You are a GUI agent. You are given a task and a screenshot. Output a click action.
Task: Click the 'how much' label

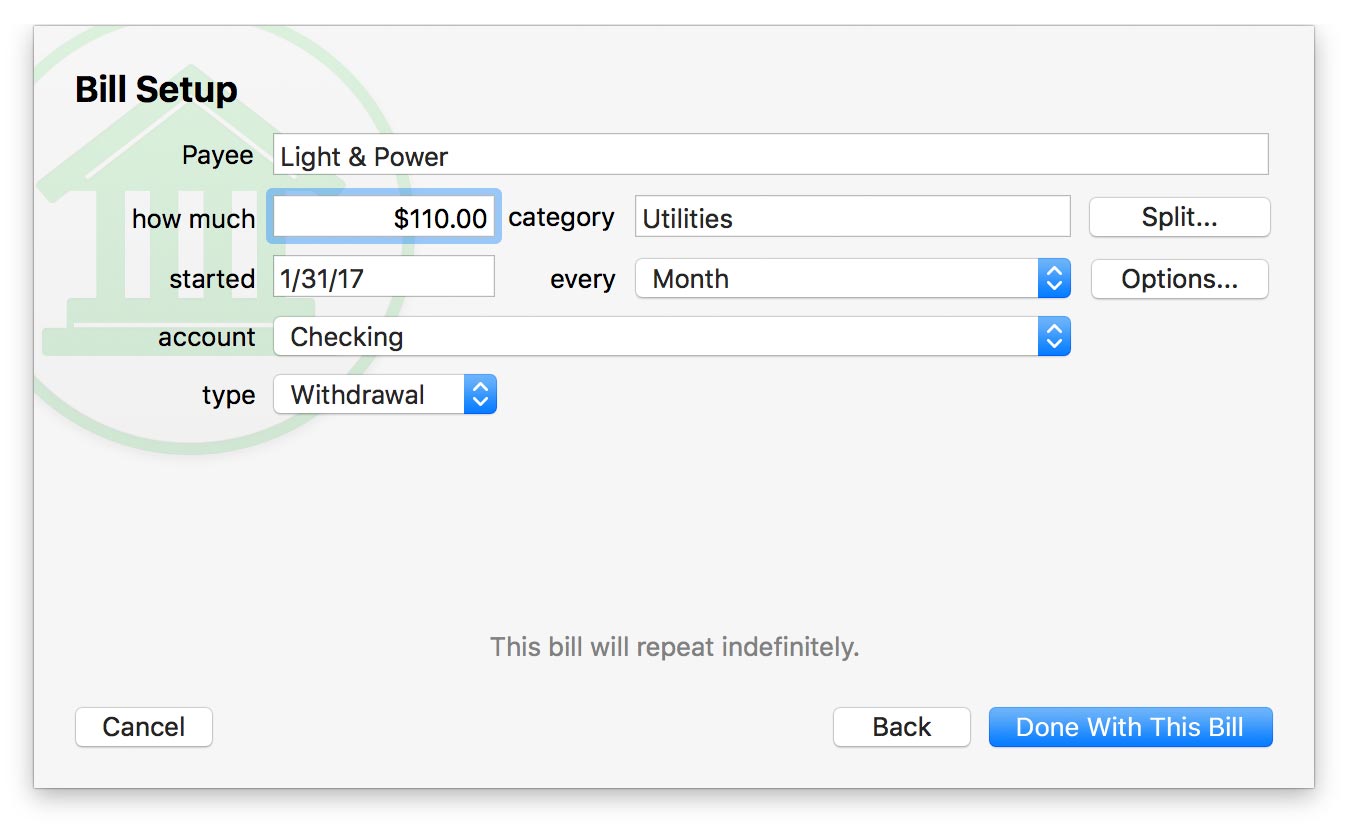[x=193, y=219]
